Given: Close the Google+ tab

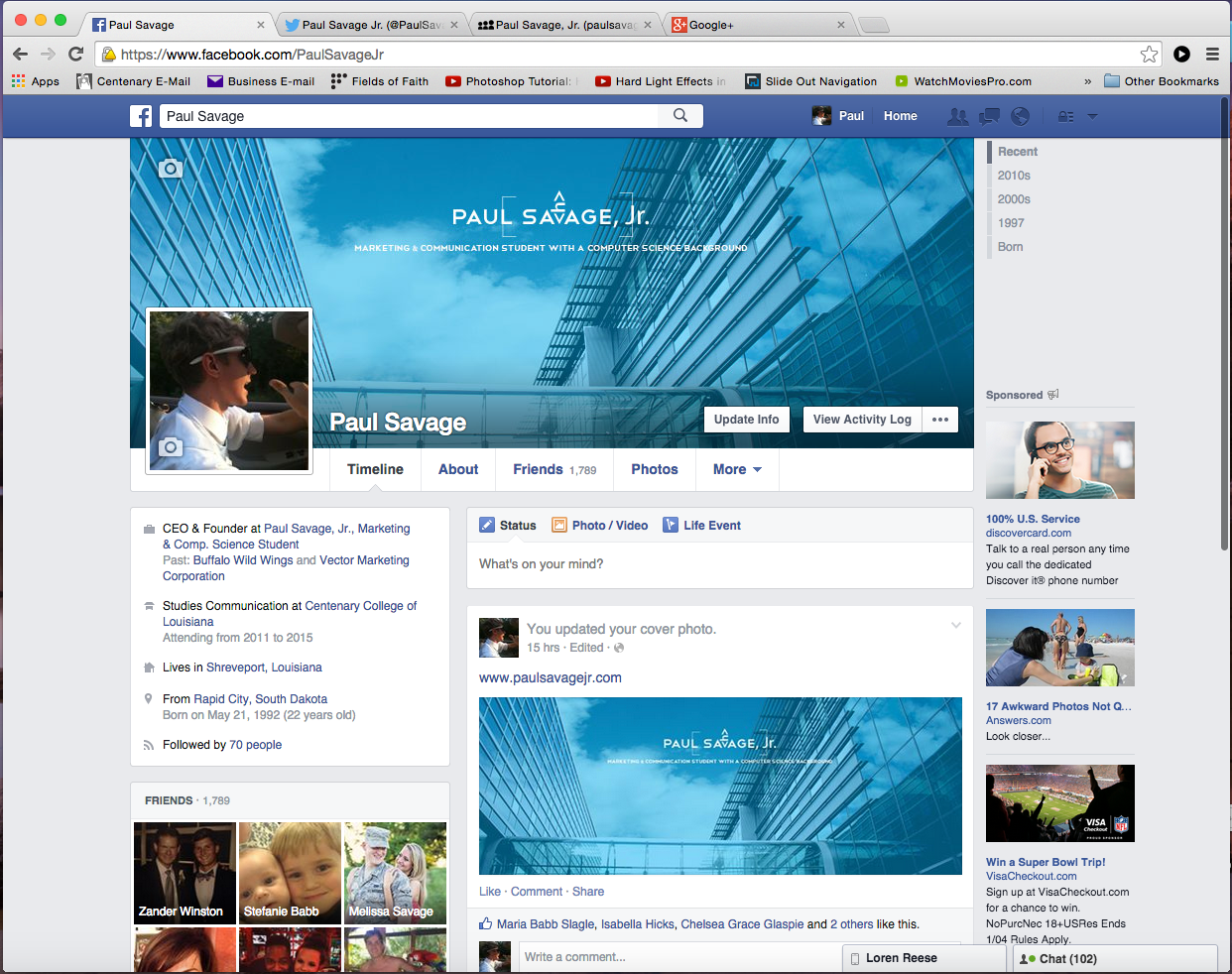Looking at the screenshot, I should [x=841, y=25].
